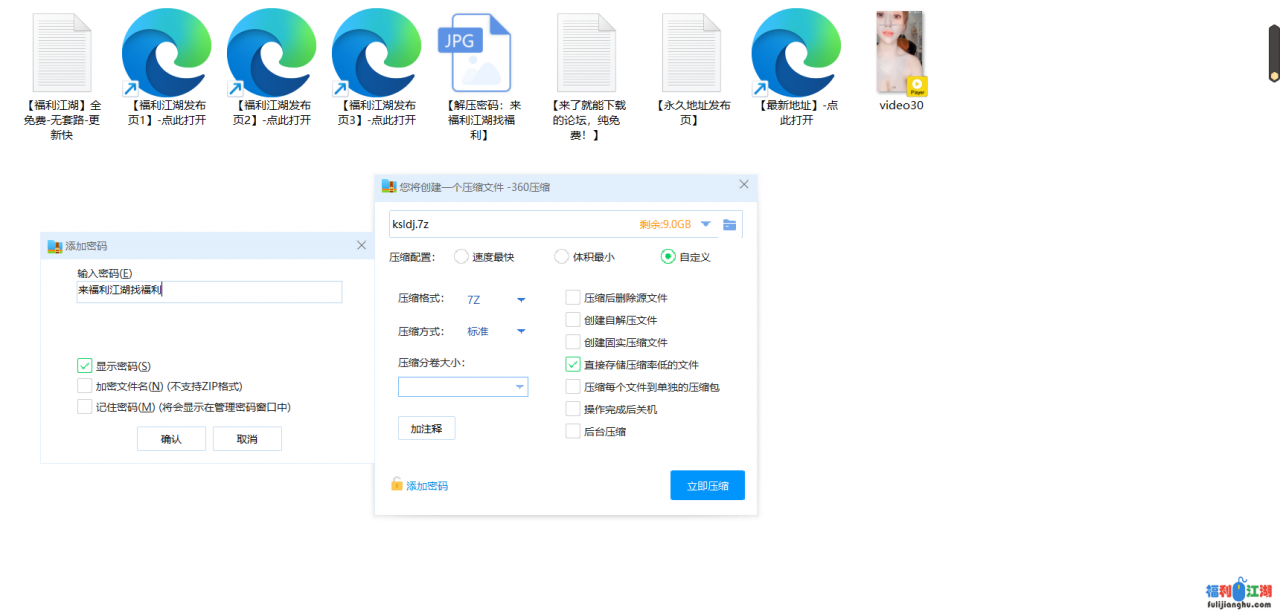This screenshot has width=1280, height=616.
Task: Click the 立即压缩 button
Action: tap(707, 485)
